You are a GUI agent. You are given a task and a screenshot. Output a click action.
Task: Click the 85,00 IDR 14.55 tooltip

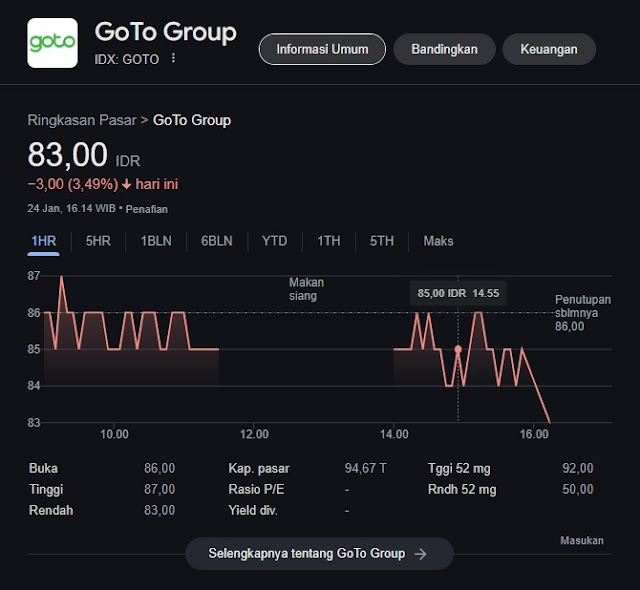458,293
